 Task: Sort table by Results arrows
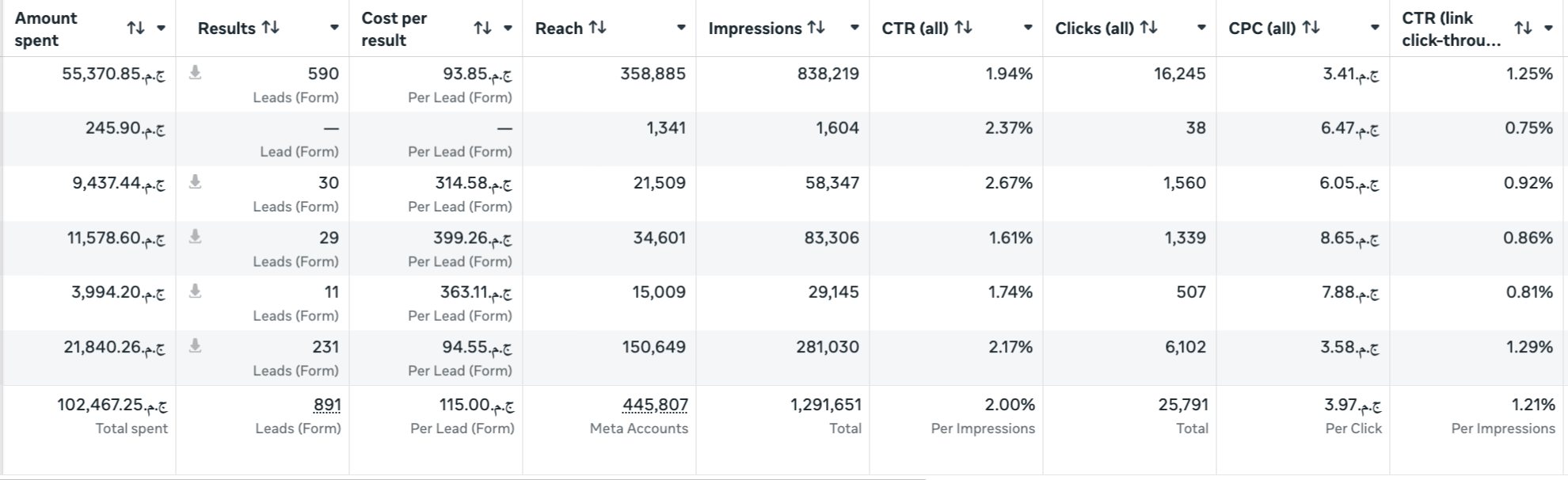(271, 28)
